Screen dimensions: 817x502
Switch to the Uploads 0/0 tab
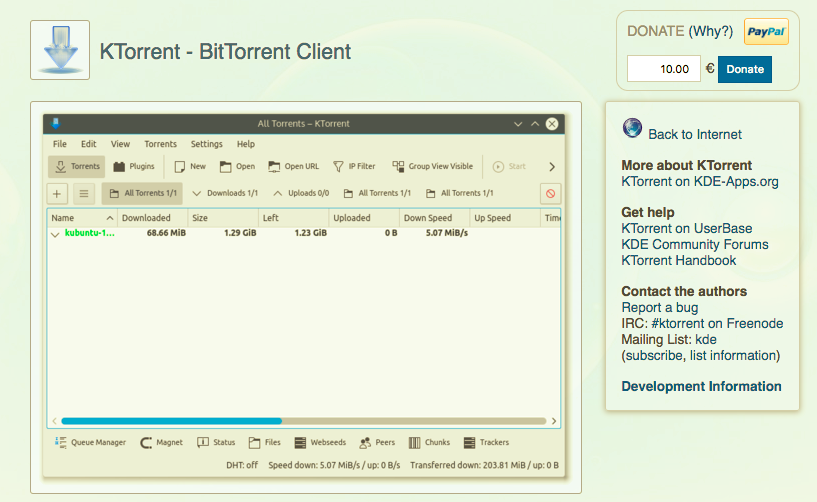(x=301, y=193)
